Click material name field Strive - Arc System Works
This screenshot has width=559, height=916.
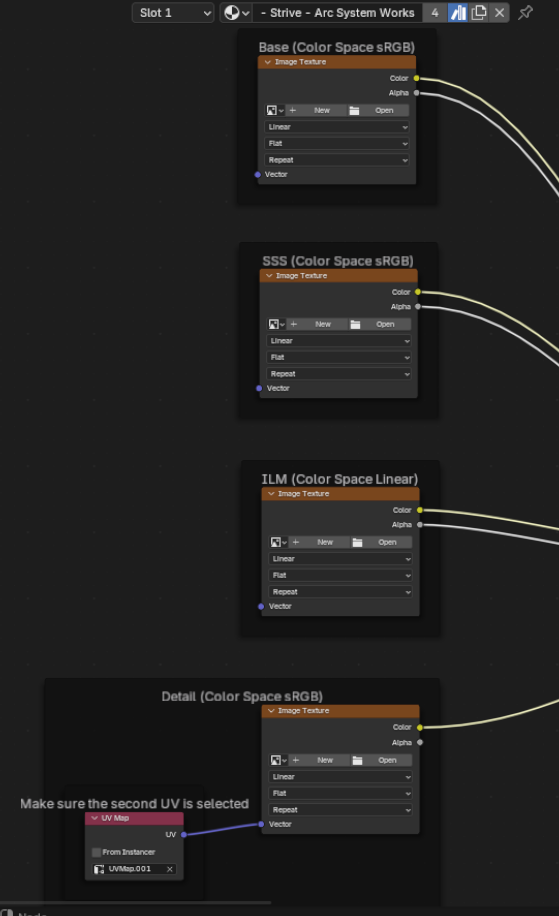coord(338,12)
